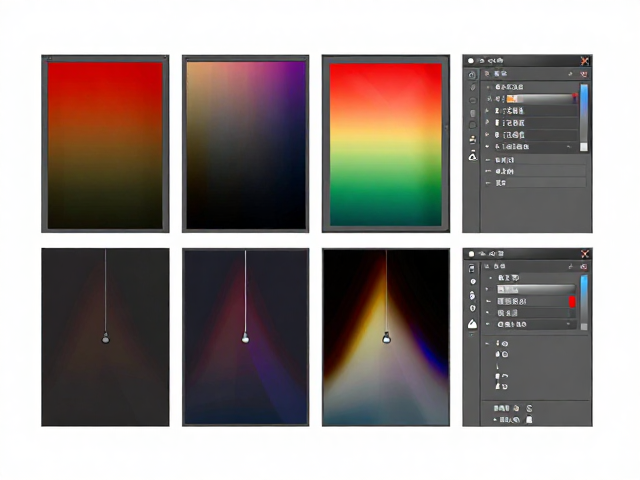Close the lower panel with the orange X
The image size is (640, 480).
pyautogui.click(x=584, y=254)
